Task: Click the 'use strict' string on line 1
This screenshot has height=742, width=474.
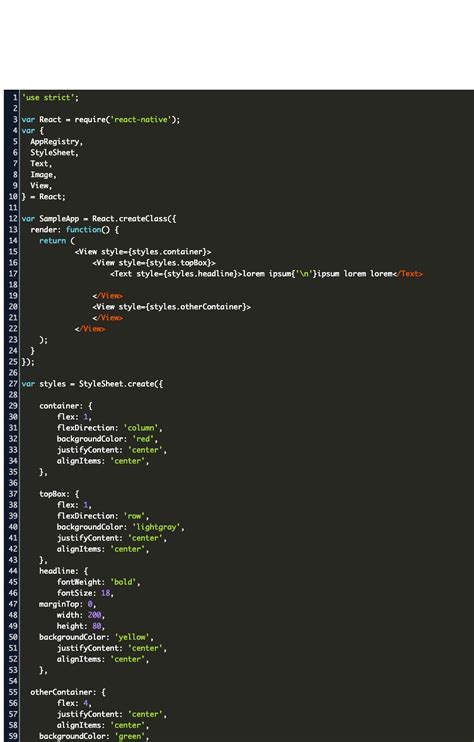Action: (48, 97)
